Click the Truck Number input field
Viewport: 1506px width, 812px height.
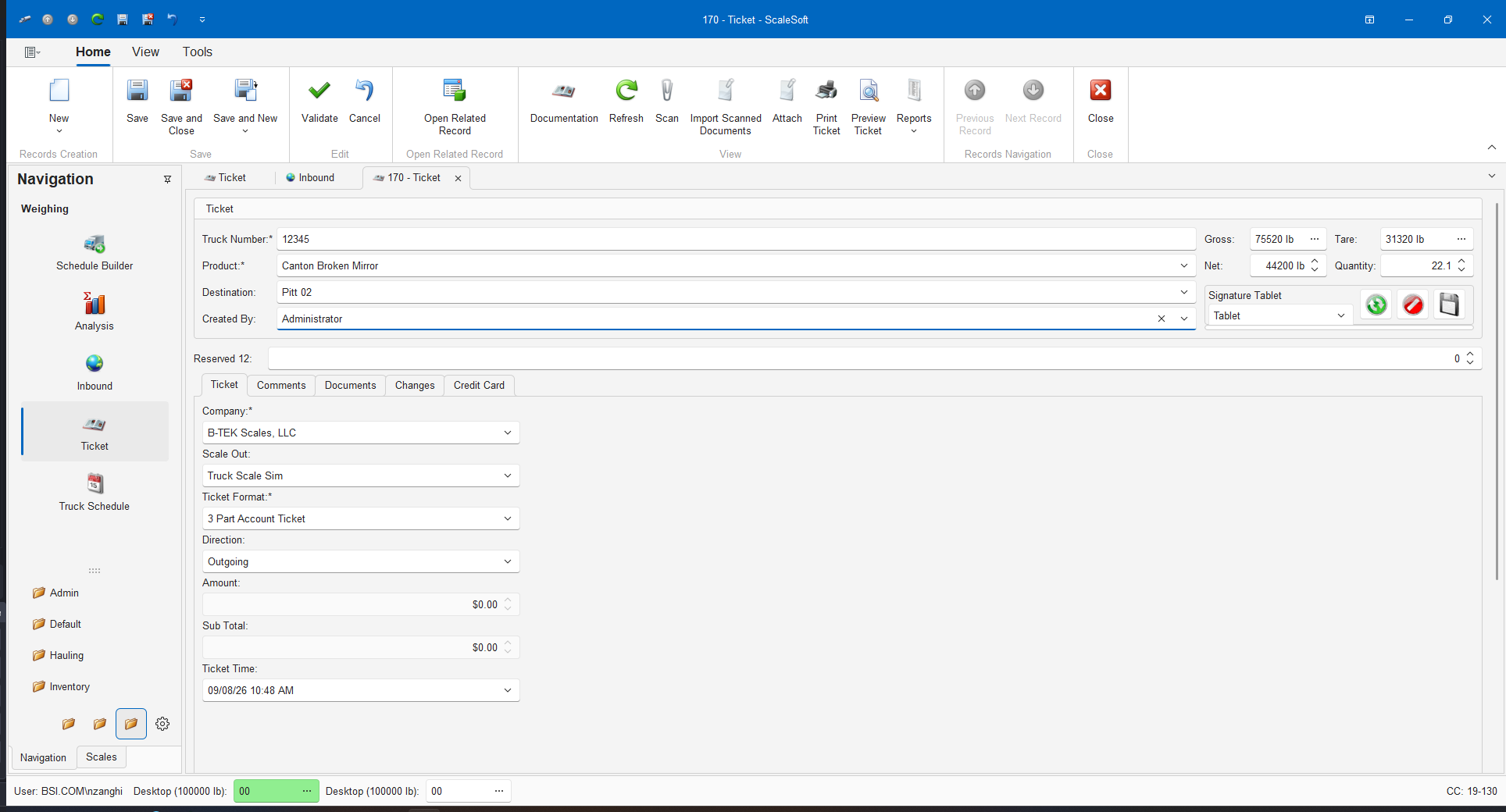point(736,240)
